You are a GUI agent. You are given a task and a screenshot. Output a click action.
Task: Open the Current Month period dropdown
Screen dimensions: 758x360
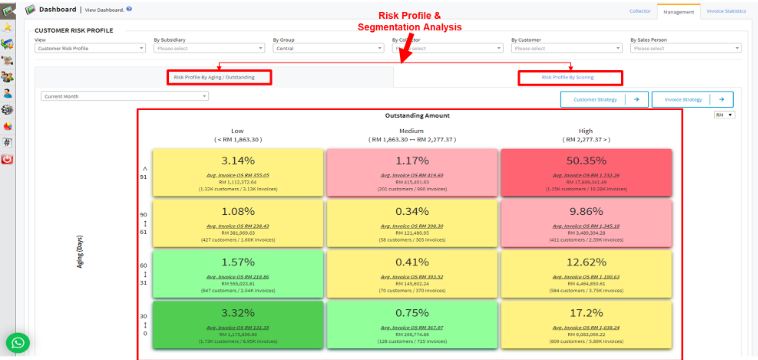coord(125,96)
